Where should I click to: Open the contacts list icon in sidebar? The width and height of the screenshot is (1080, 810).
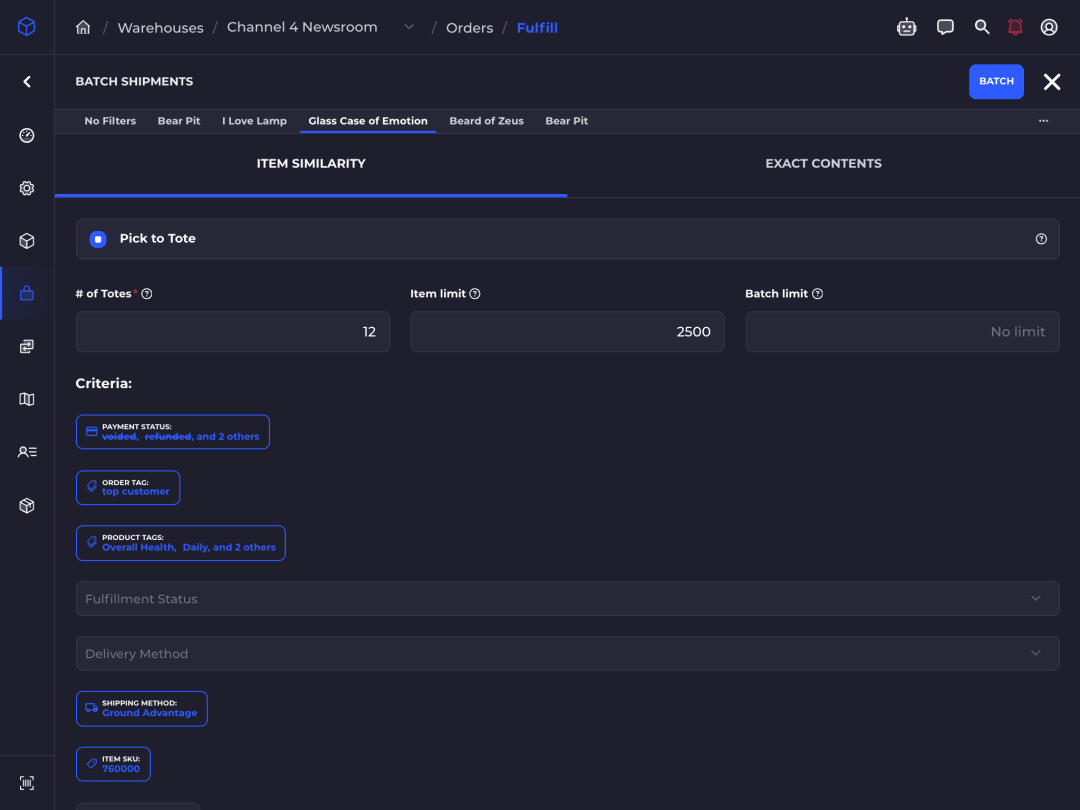(x=27, y=452)
